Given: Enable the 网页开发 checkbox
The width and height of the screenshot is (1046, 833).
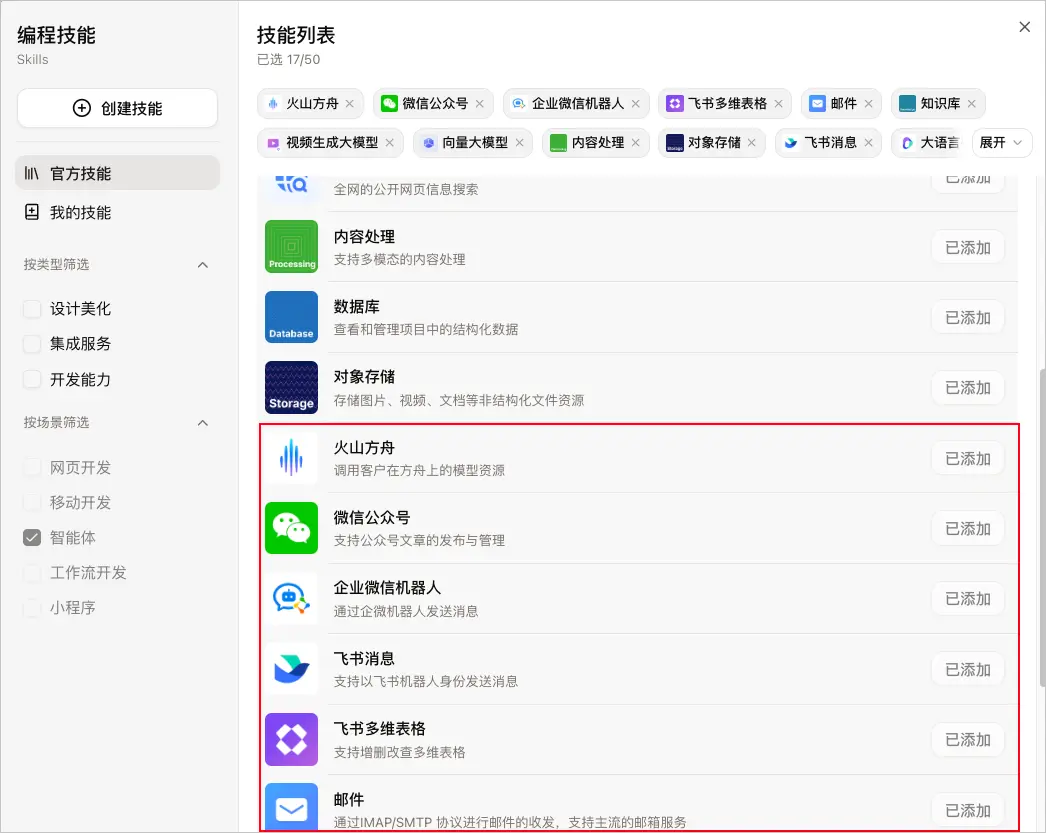Looking at the screenshot, I should [32, 468].
